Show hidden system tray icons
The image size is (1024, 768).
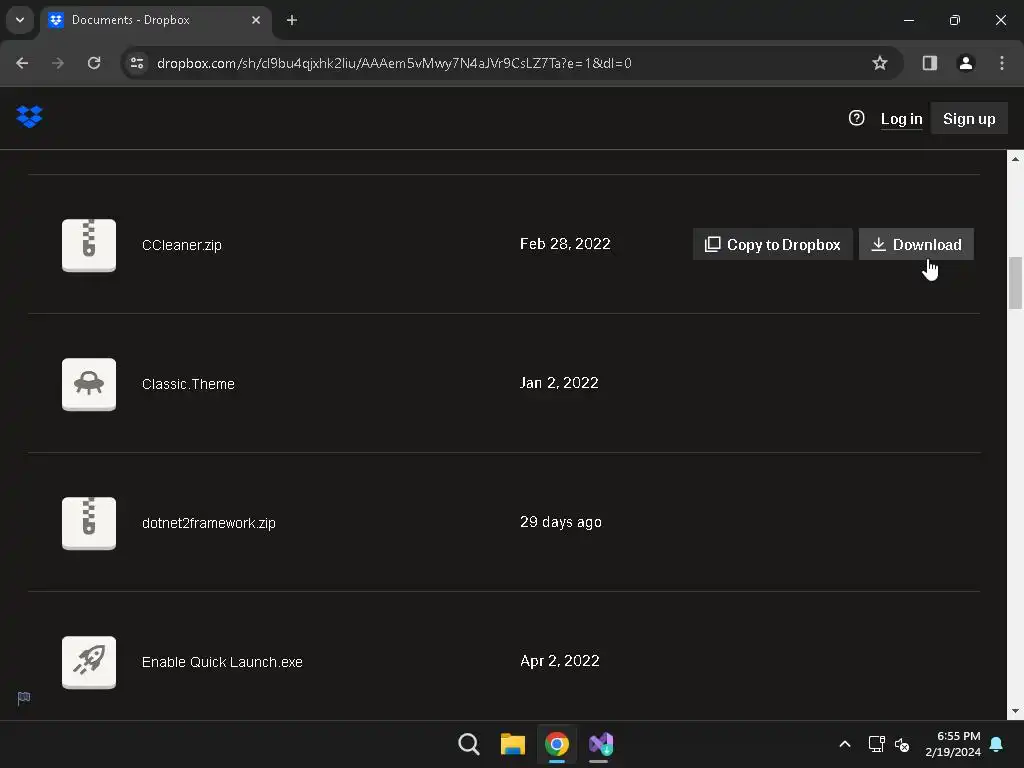(844, 744)
